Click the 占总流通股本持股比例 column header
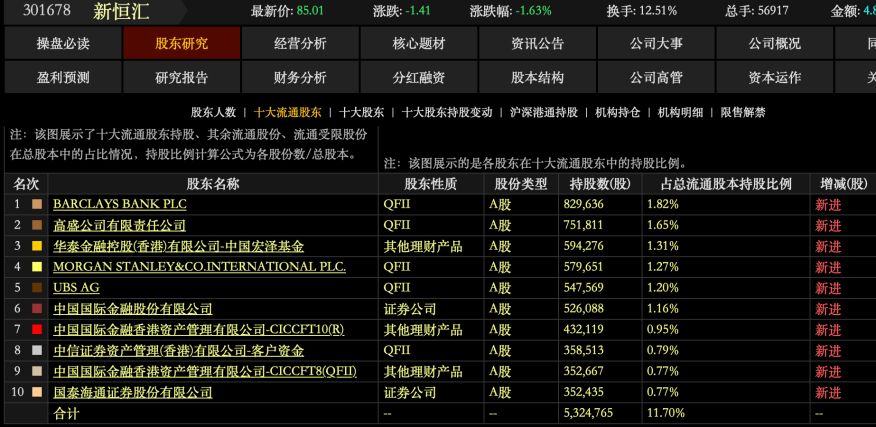The height and width of the screenshot is (427, 876). coord(726,184)
